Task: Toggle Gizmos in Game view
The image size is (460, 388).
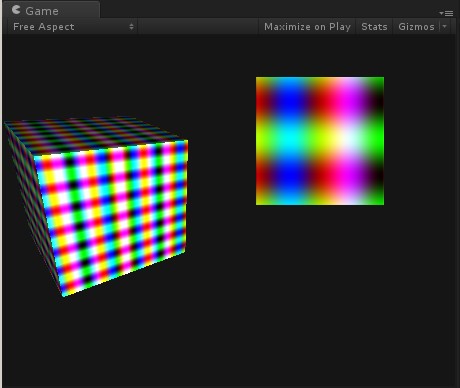Action: coord(416,27)
